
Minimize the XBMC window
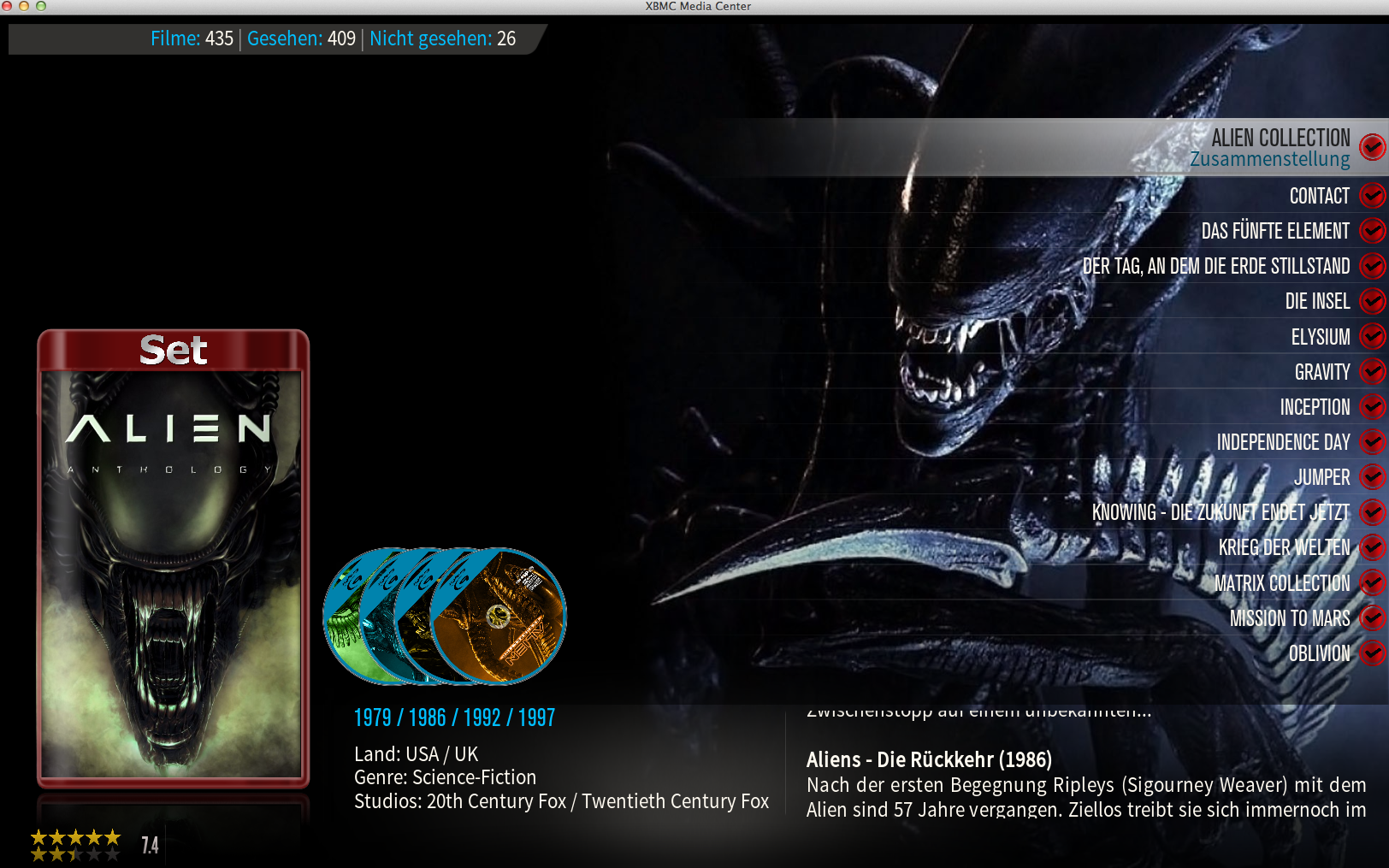pos(24,6)
